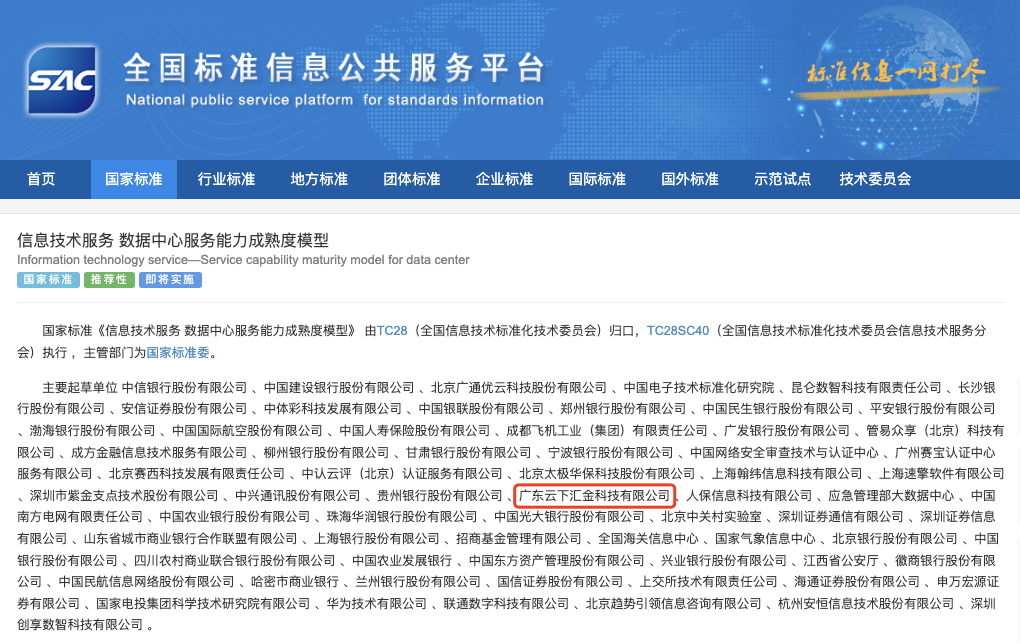Click the platform title 全国标准信息公共服务平台
The height and width of the screenshot is (643, 1020).
tap(334, 68)
